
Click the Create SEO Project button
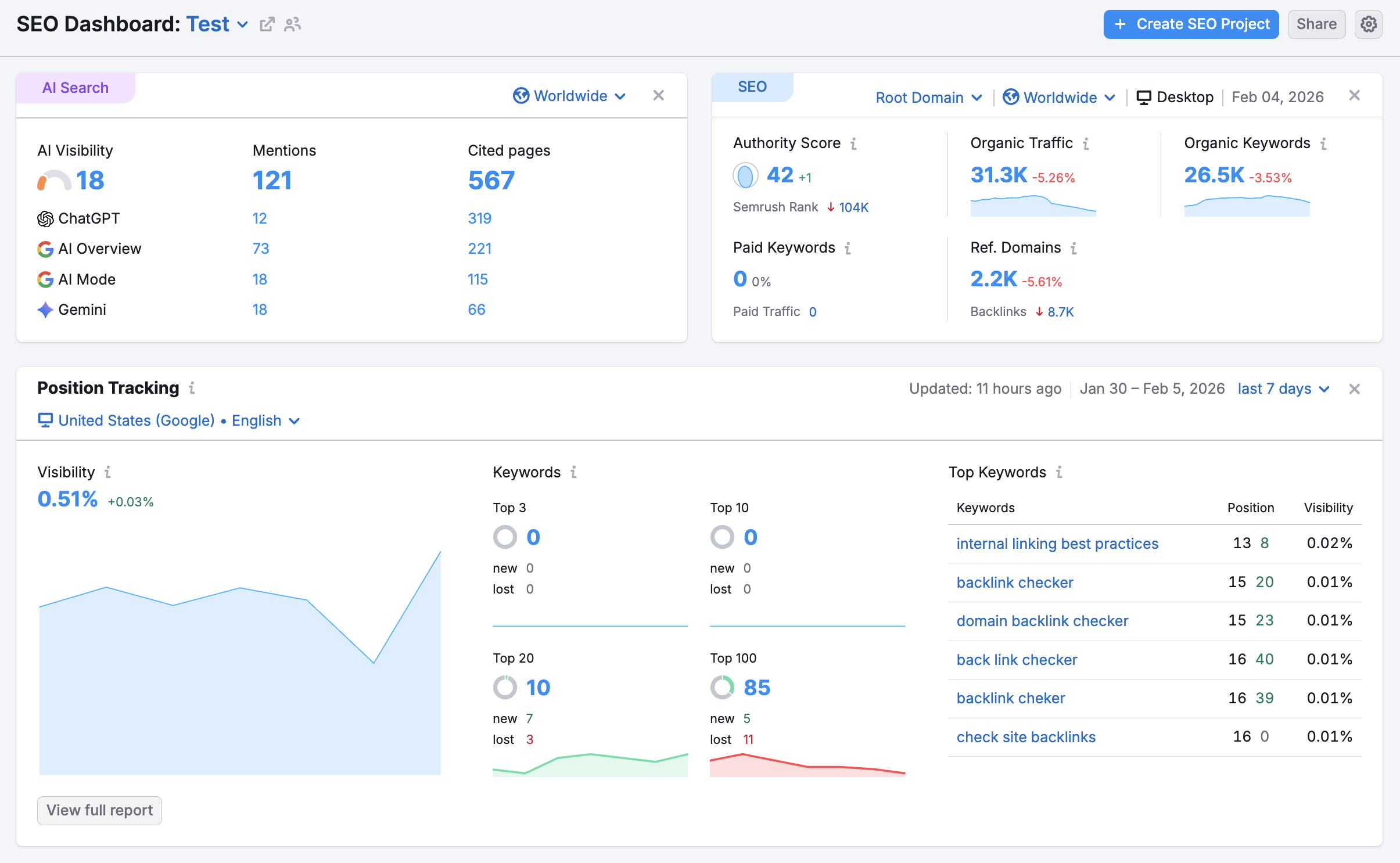[x=1190, y=24]
